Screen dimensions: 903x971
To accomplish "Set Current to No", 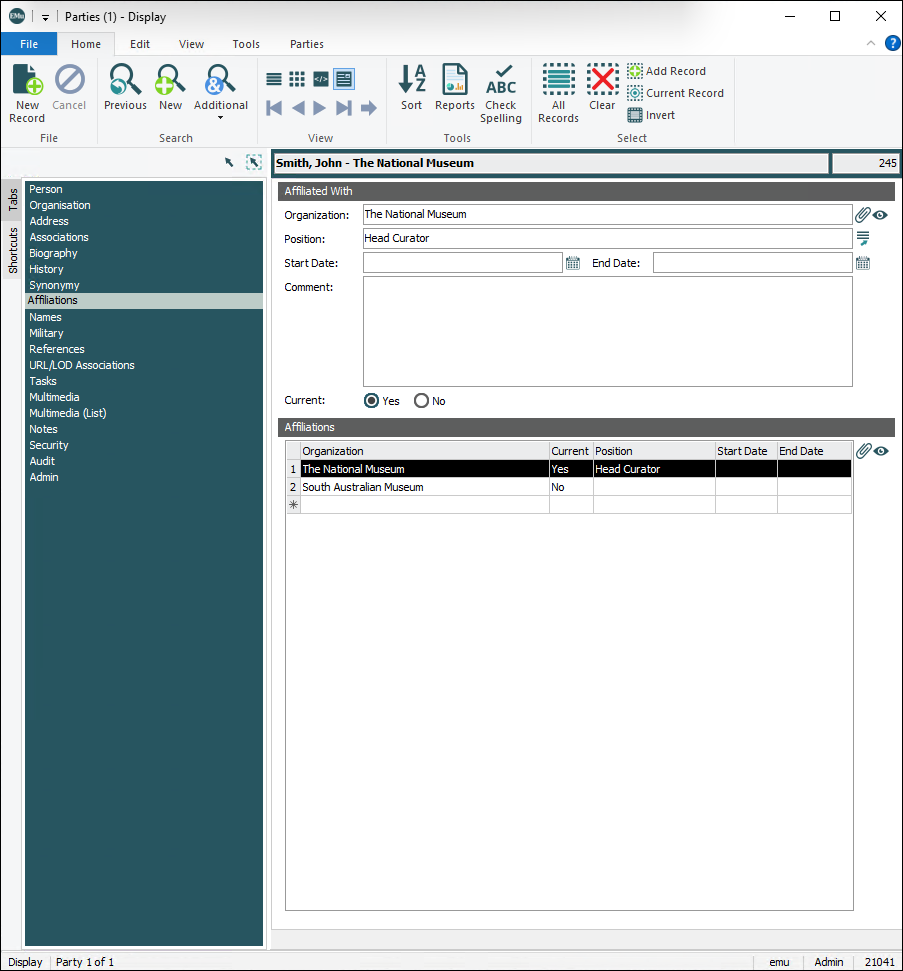I will tap(421, 401).
